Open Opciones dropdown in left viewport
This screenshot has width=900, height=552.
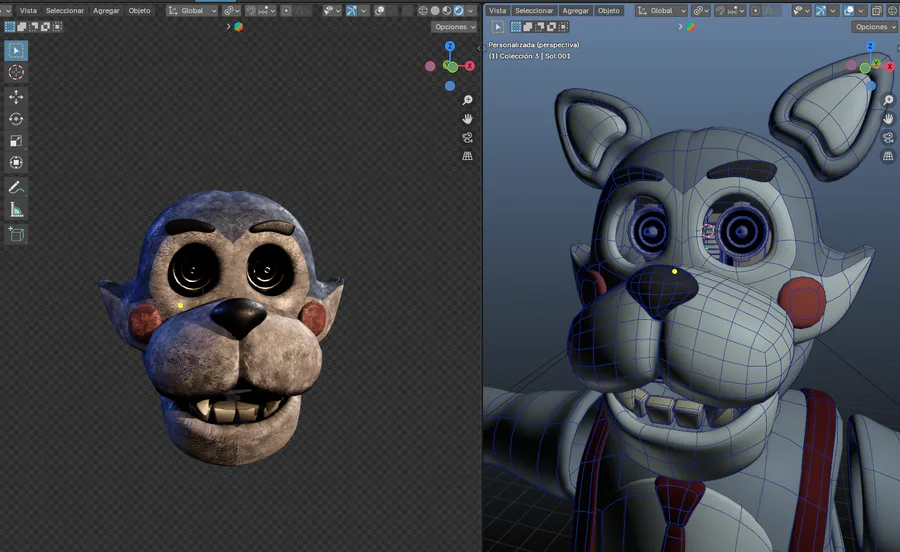(454, 26)
